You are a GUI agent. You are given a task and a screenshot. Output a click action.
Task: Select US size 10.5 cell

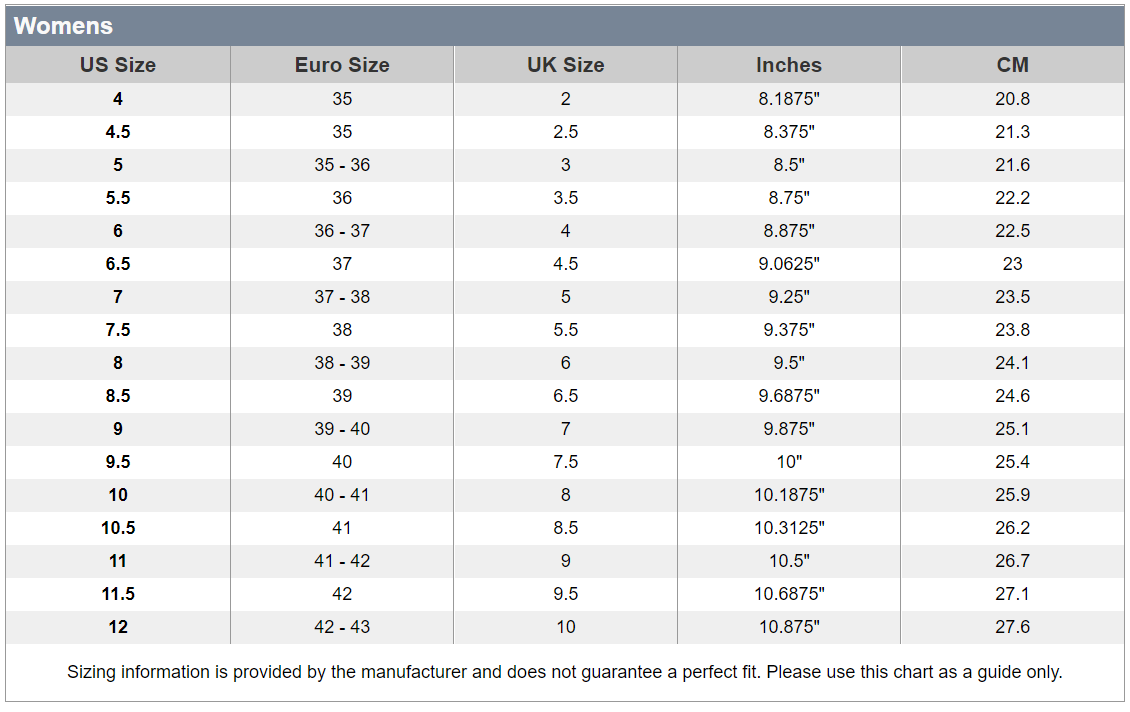[x=118, y=528]
